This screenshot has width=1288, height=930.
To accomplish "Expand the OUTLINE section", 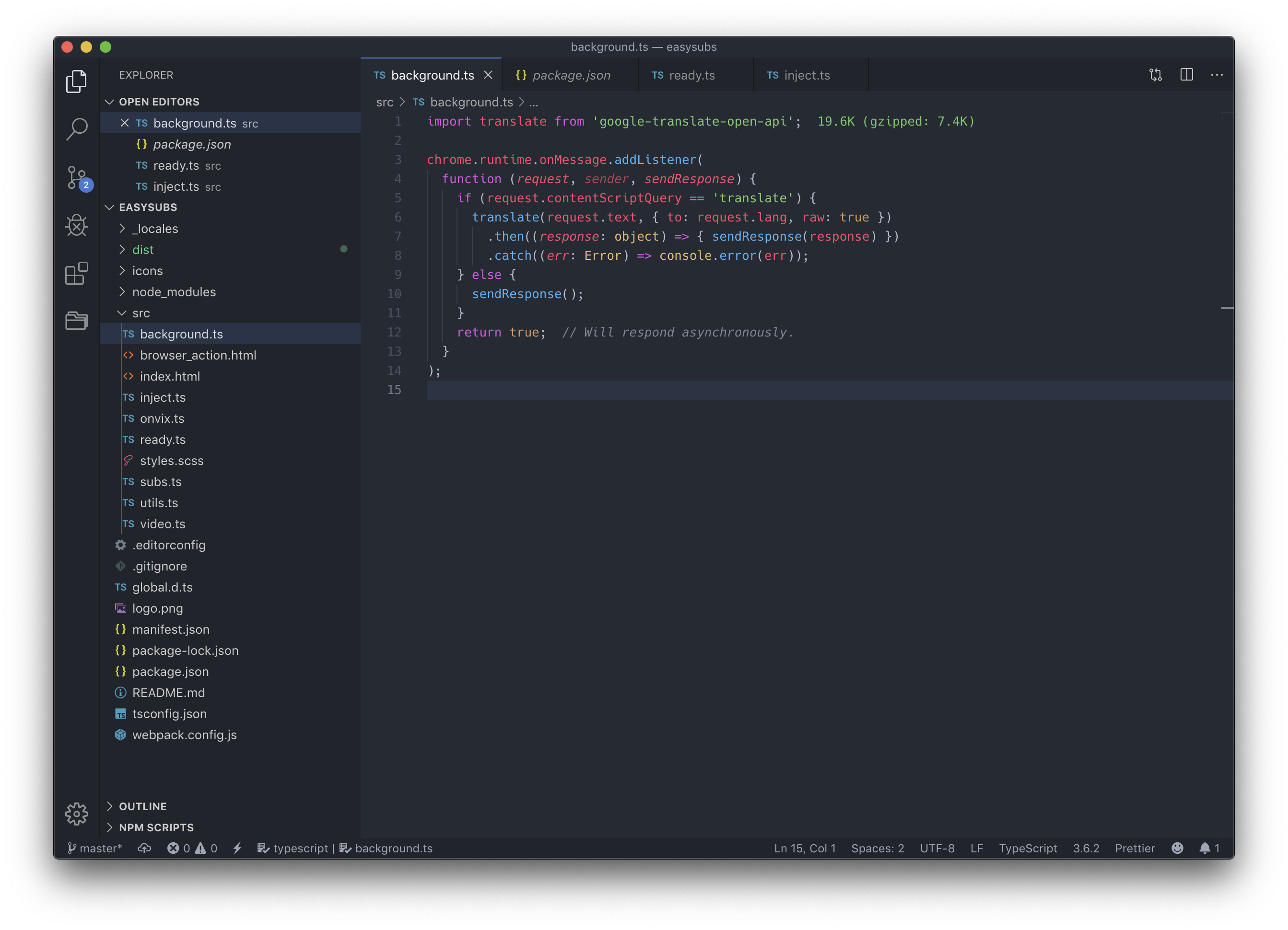I will click(x=142, y=806).
